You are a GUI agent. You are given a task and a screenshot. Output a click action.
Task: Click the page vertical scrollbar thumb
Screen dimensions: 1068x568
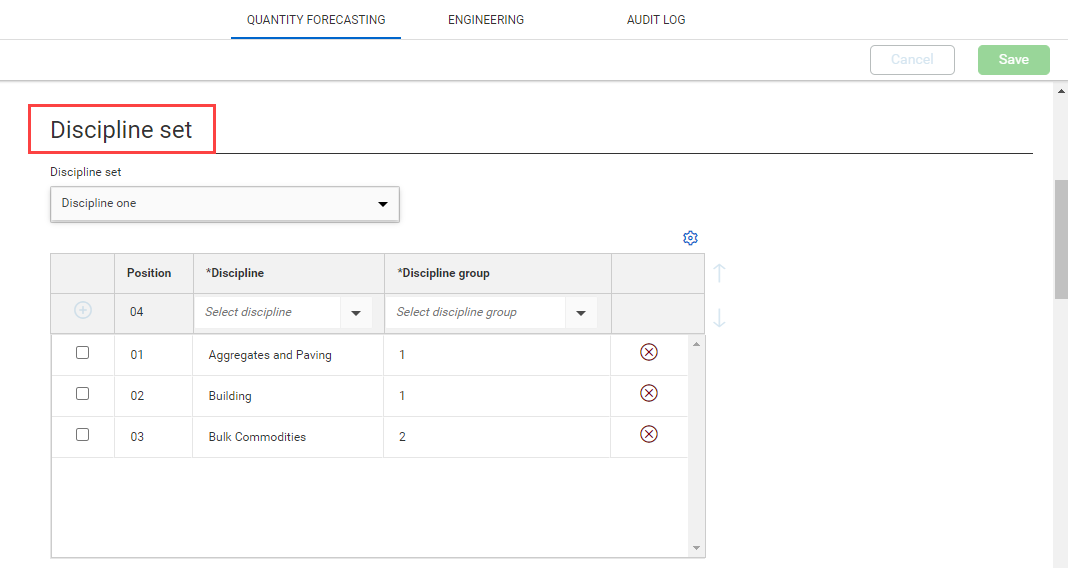click(1061, 240)
